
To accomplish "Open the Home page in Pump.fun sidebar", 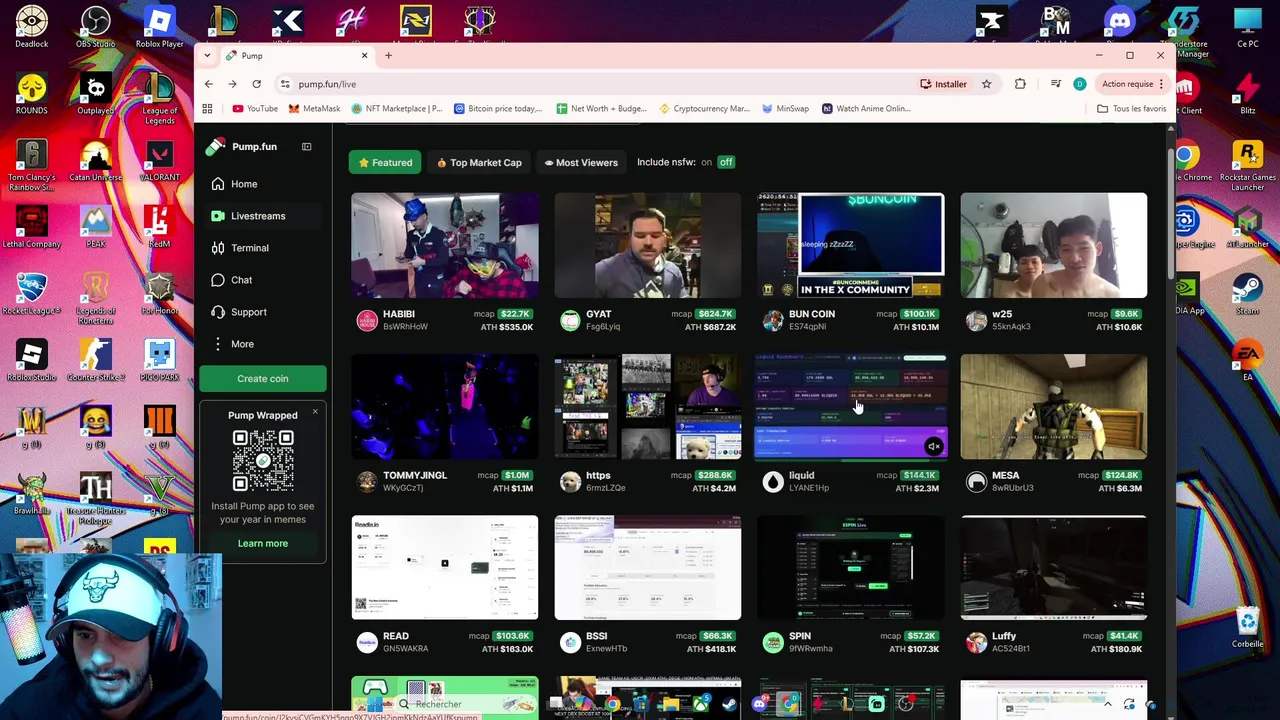I will pyautogui.click(x=243, y=184).
